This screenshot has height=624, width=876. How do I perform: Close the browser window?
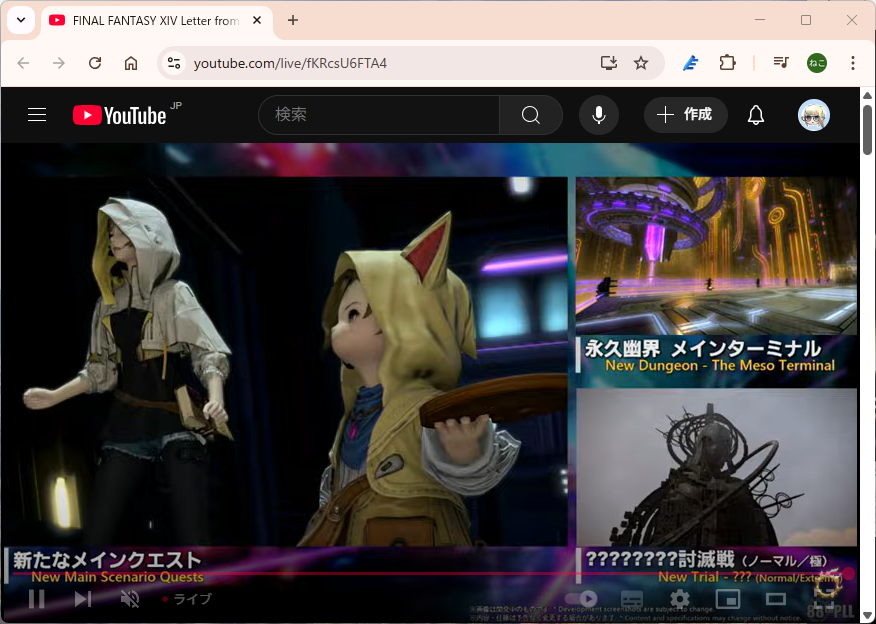(x=851, y=20)
